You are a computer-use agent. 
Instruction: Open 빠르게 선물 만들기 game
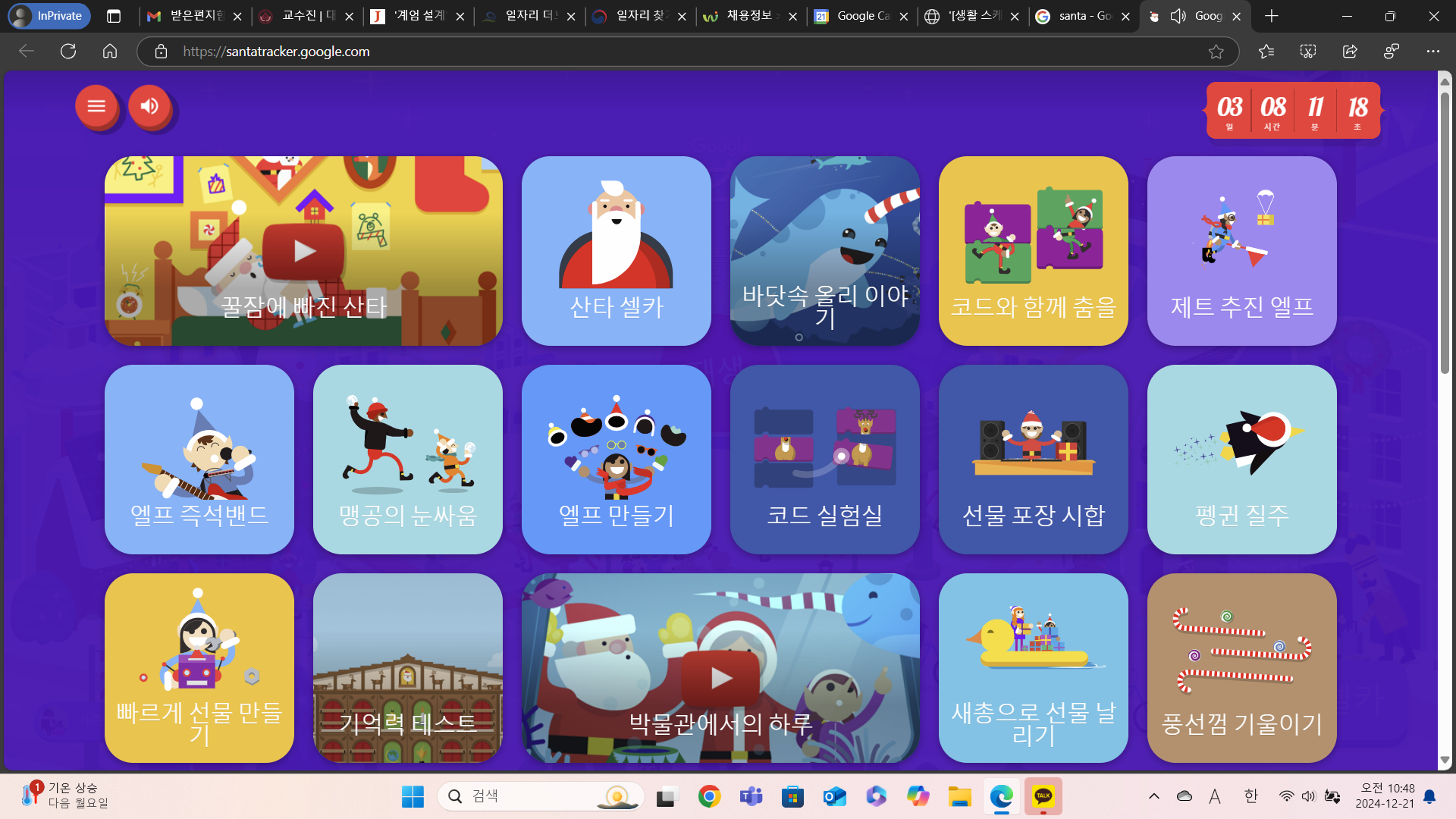[x=199, y=668]
